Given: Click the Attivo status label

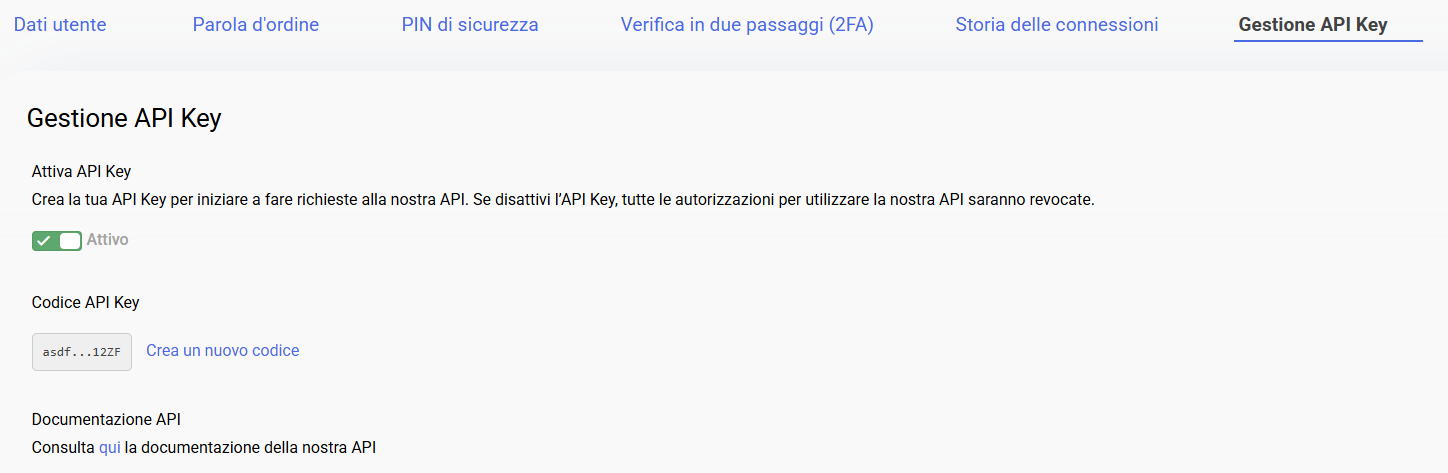Looking at the screenshot, I should point(108,240).
